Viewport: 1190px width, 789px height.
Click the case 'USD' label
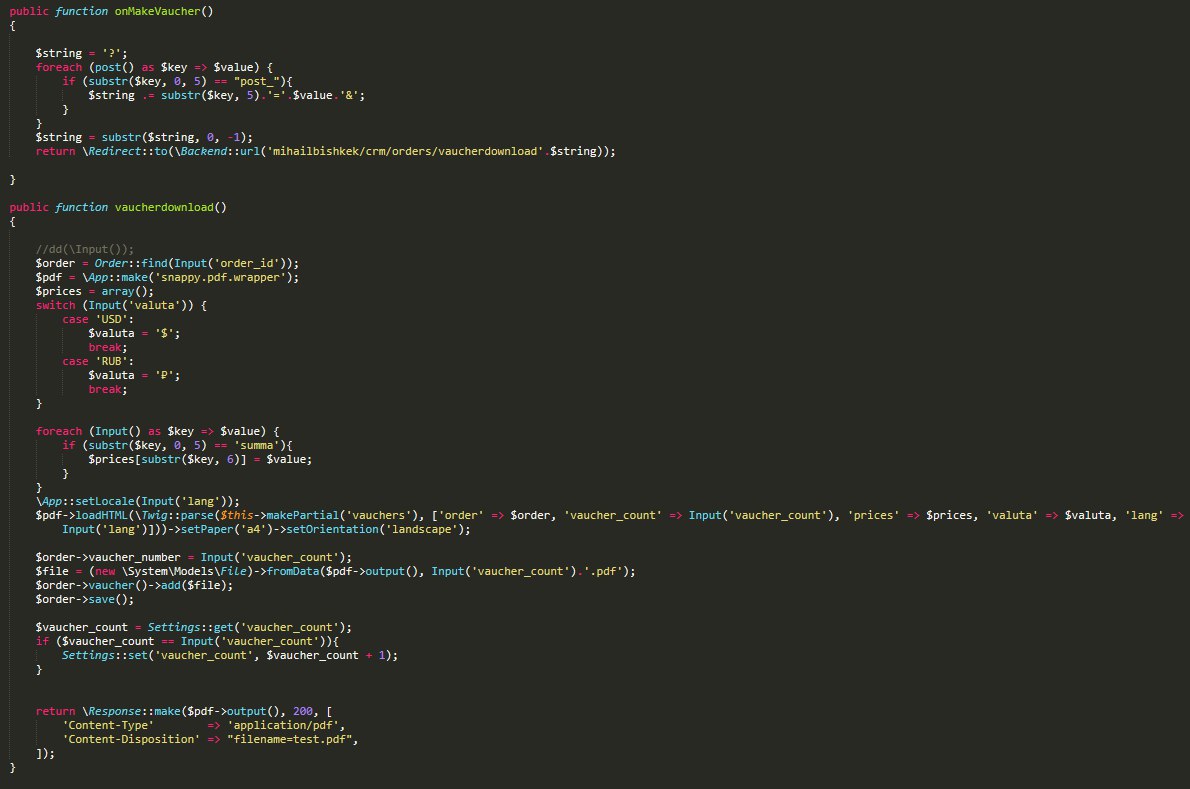[98, 319]
